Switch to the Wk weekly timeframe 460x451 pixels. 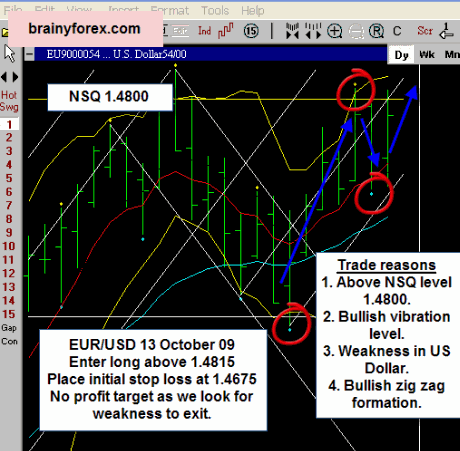click(x=427, y=54)
